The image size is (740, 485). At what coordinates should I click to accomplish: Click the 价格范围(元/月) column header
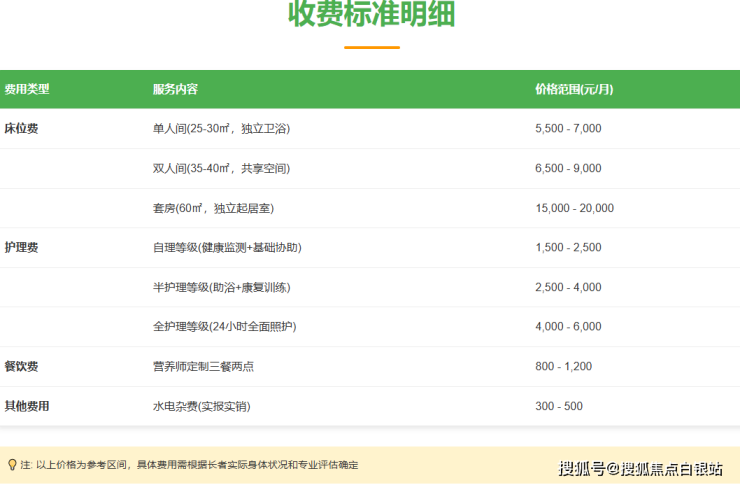point(574,89)
